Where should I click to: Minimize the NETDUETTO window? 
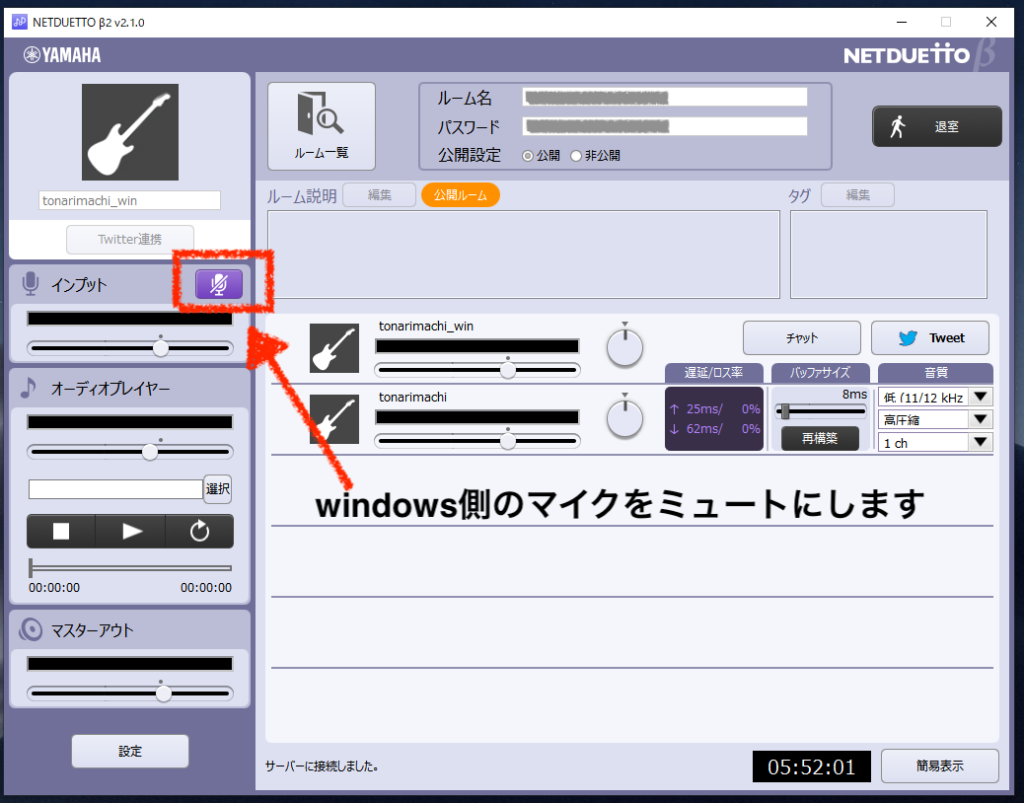click(902, 22)
